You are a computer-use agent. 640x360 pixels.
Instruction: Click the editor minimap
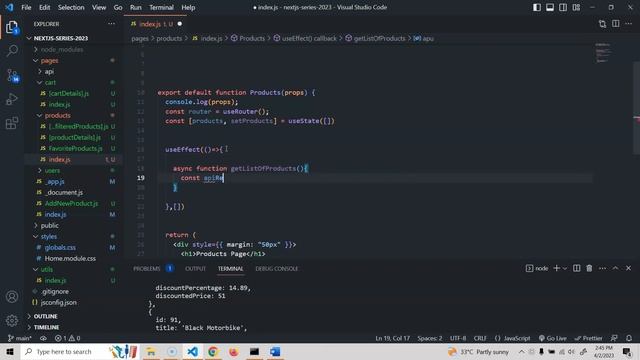pyautogui.click(x=603, y=52)
